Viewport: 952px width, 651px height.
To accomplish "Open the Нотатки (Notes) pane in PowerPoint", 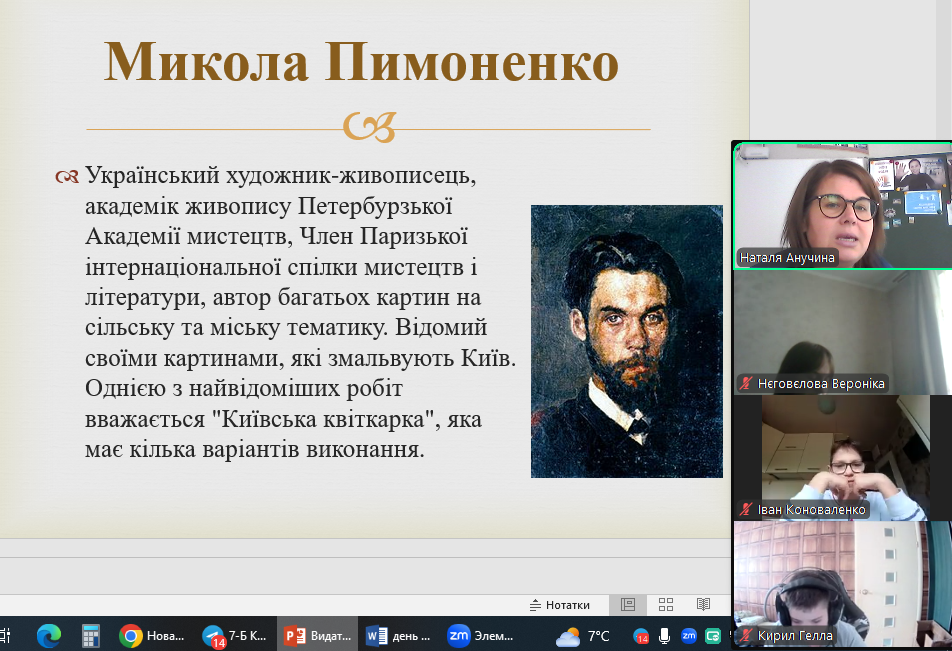I will coord(559,605).
